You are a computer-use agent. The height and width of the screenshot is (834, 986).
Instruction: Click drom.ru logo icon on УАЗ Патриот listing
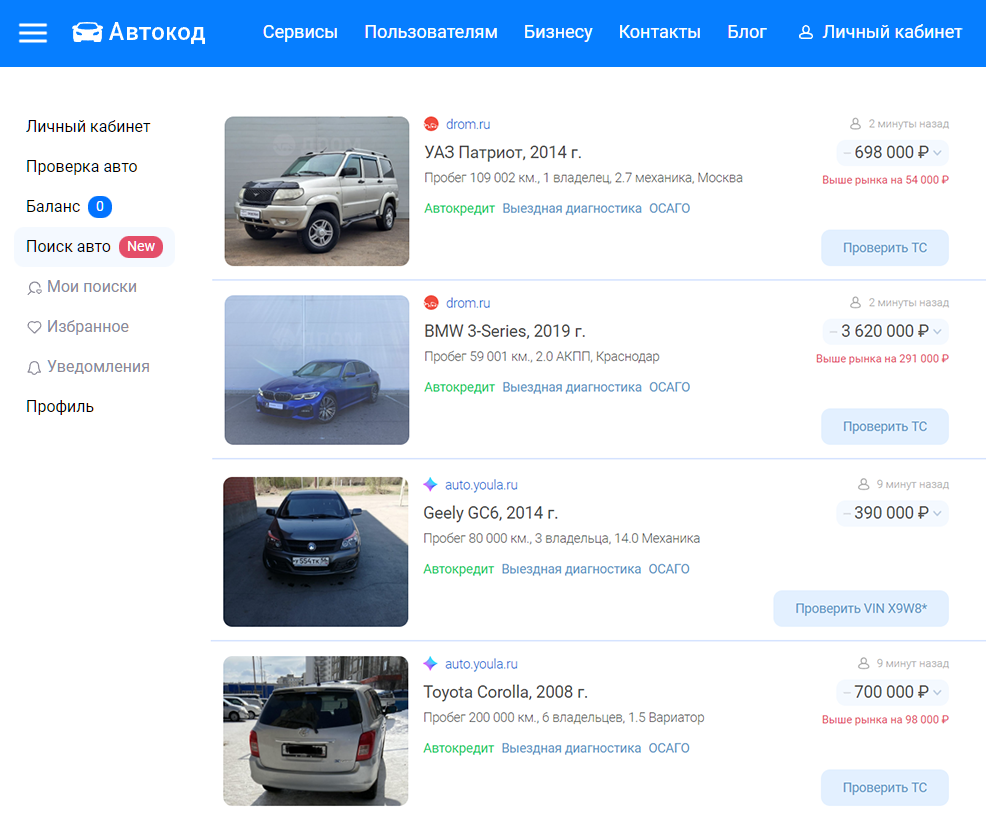431,124
